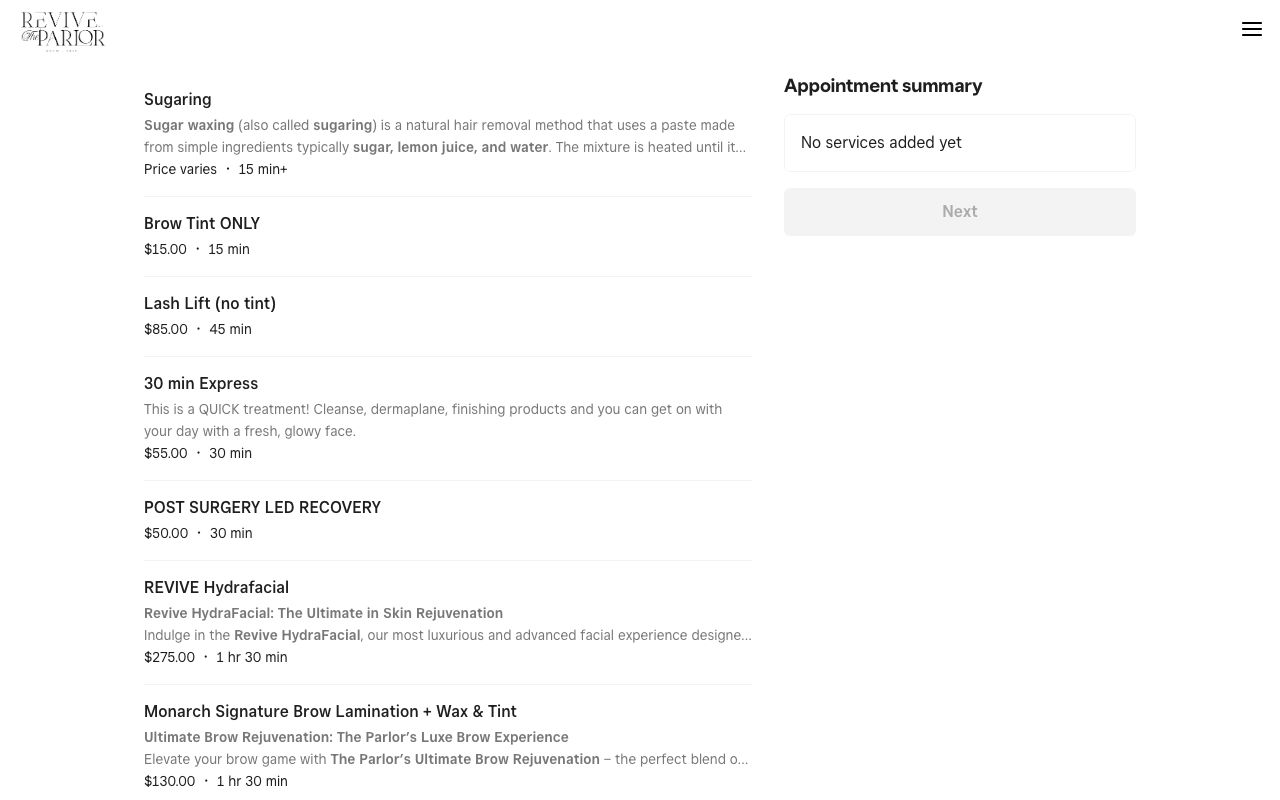Screen dimensions: 1280x800
Task: Click the $15.00 Brow Tint price
Action: point(165,250)
